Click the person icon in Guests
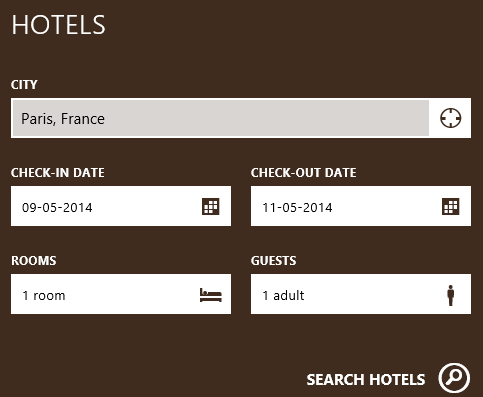Image resolution: width=483 pixels, height=397 pixels. tap(451, 295)
